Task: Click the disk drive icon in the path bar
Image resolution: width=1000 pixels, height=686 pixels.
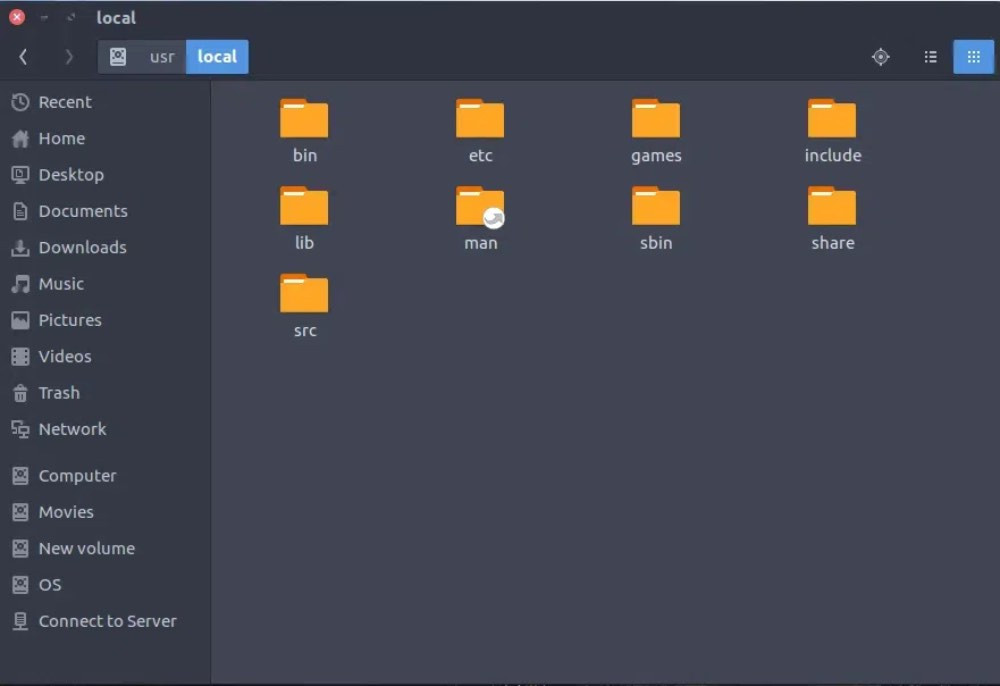Action: pyautogui.click(x=119, y=57)
